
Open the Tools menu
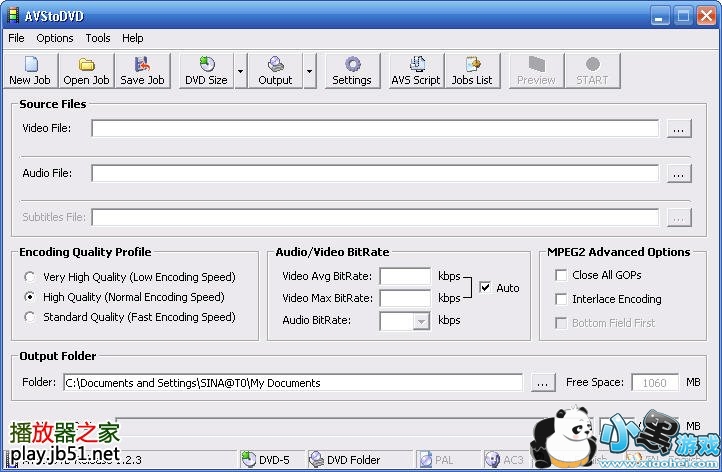[98, 38]
